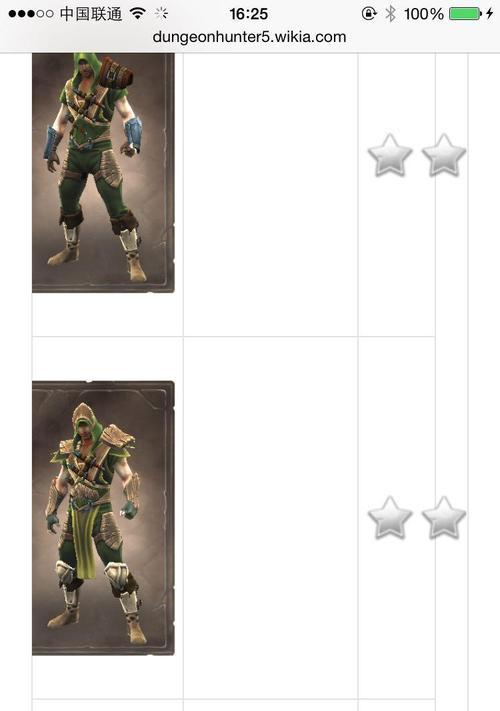Tap the cellular signal strength dots

click(30, 14)
